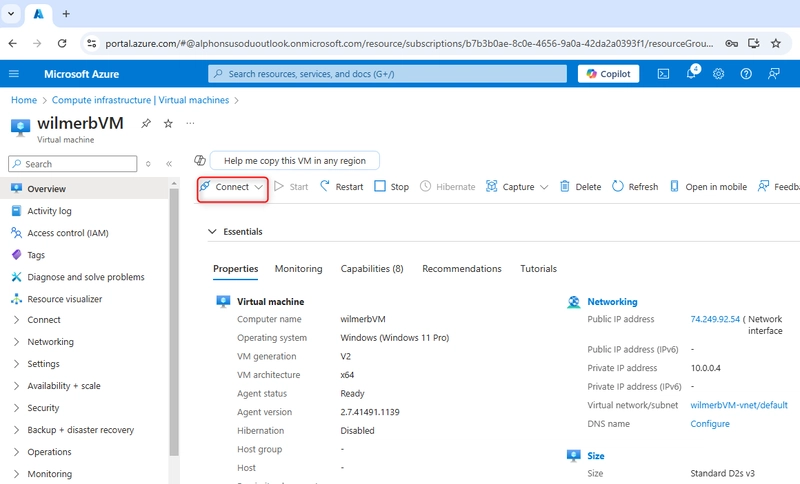This screenshot has width=800, height=484.
Task: Refresh the VM overview
Action: tap(635, 187)
